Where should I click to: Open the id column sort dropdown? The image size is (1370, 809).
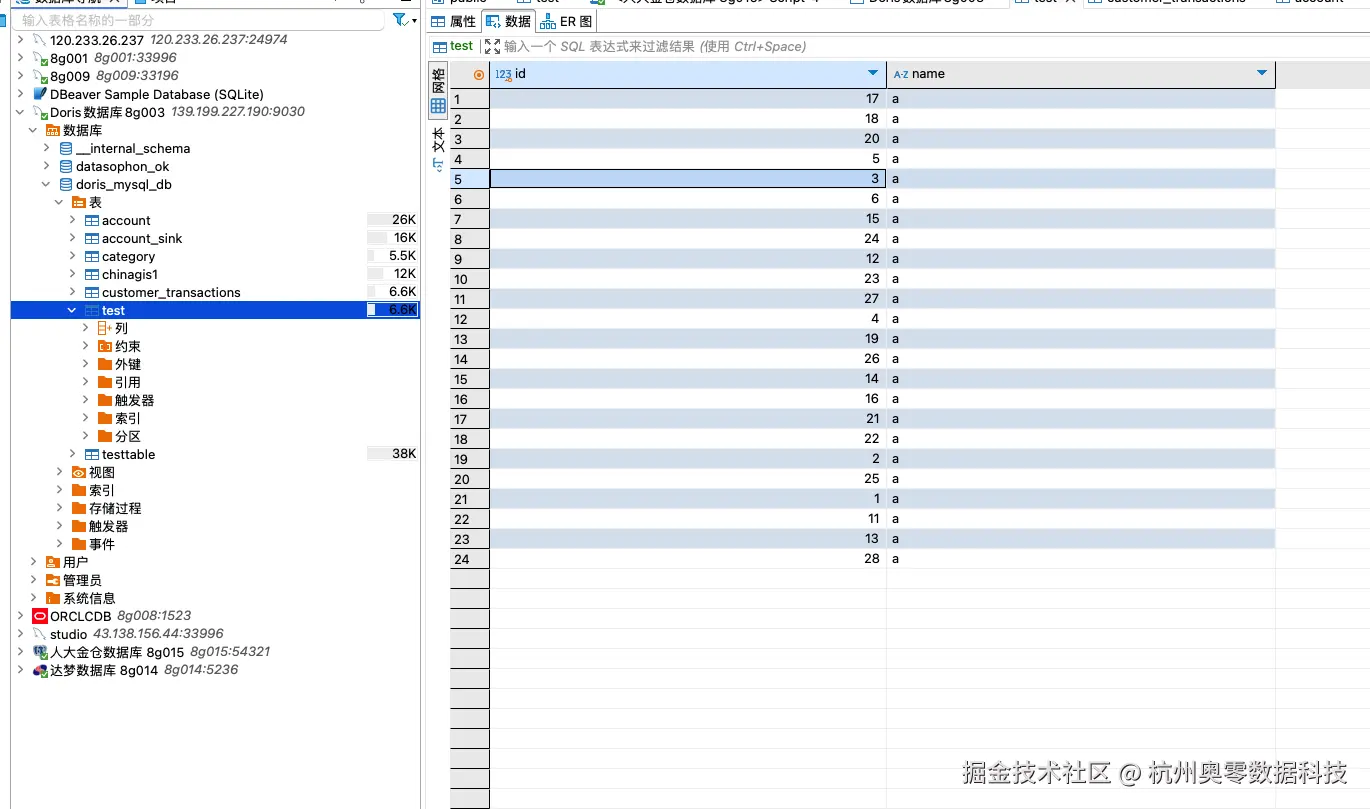[x=872, y=73]
